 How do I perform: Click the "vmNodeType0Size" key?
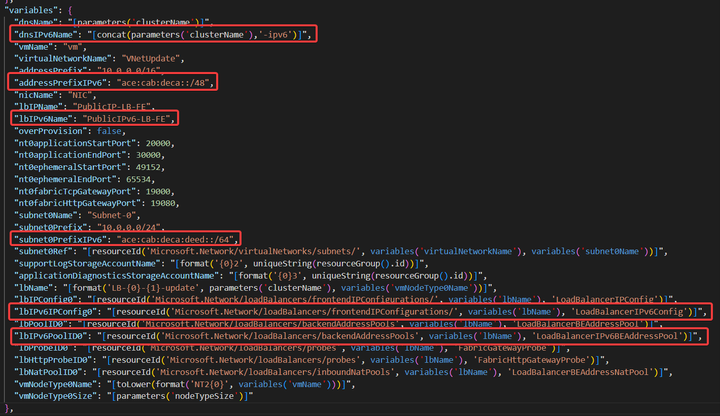click(56, 396)
